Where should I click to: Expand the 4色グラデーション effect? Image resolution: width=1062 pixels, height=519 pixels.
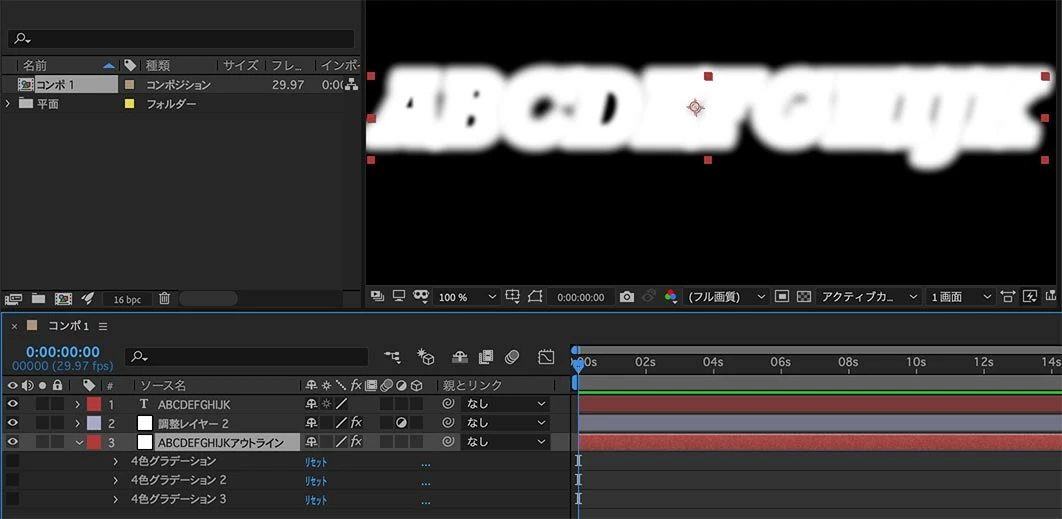point(115,461)
